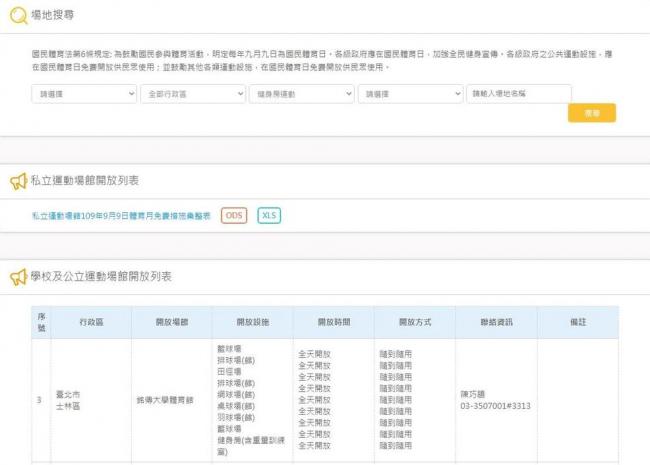Click the megaphone icon beside 私立運動場館開放列表
Viewport: 650px width, 465px height.
pos(19,181)
